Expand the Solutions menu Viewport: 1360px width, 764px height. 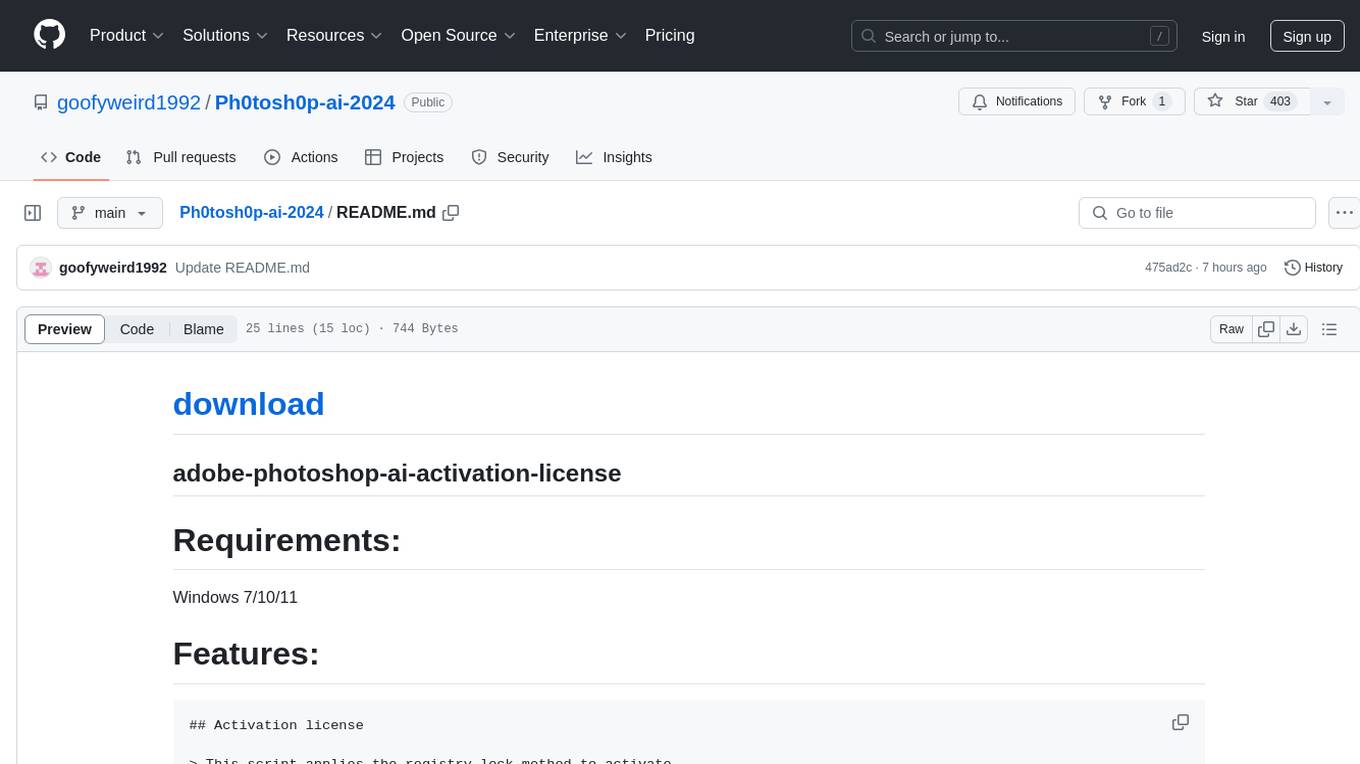pos(225,35)
